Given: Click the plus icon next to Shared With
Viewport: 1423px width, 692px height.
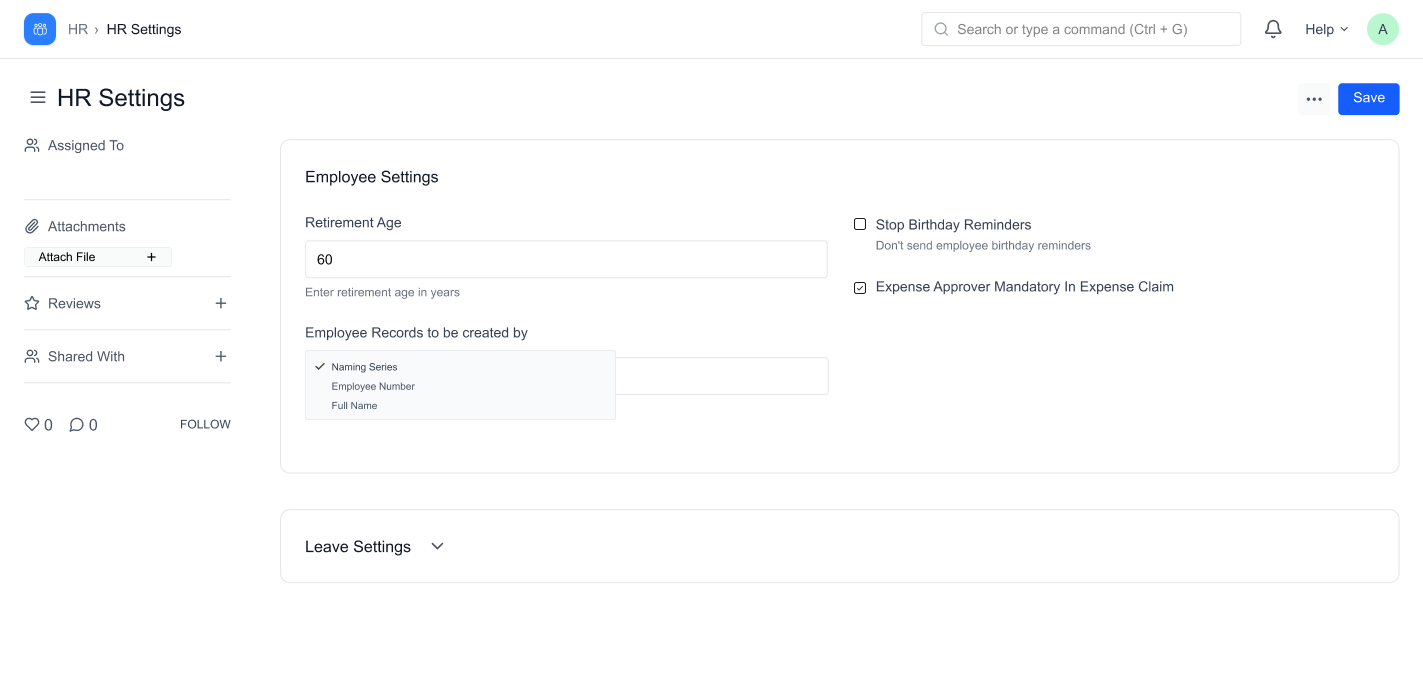Looking at the screenshot, I should (221, 356).
